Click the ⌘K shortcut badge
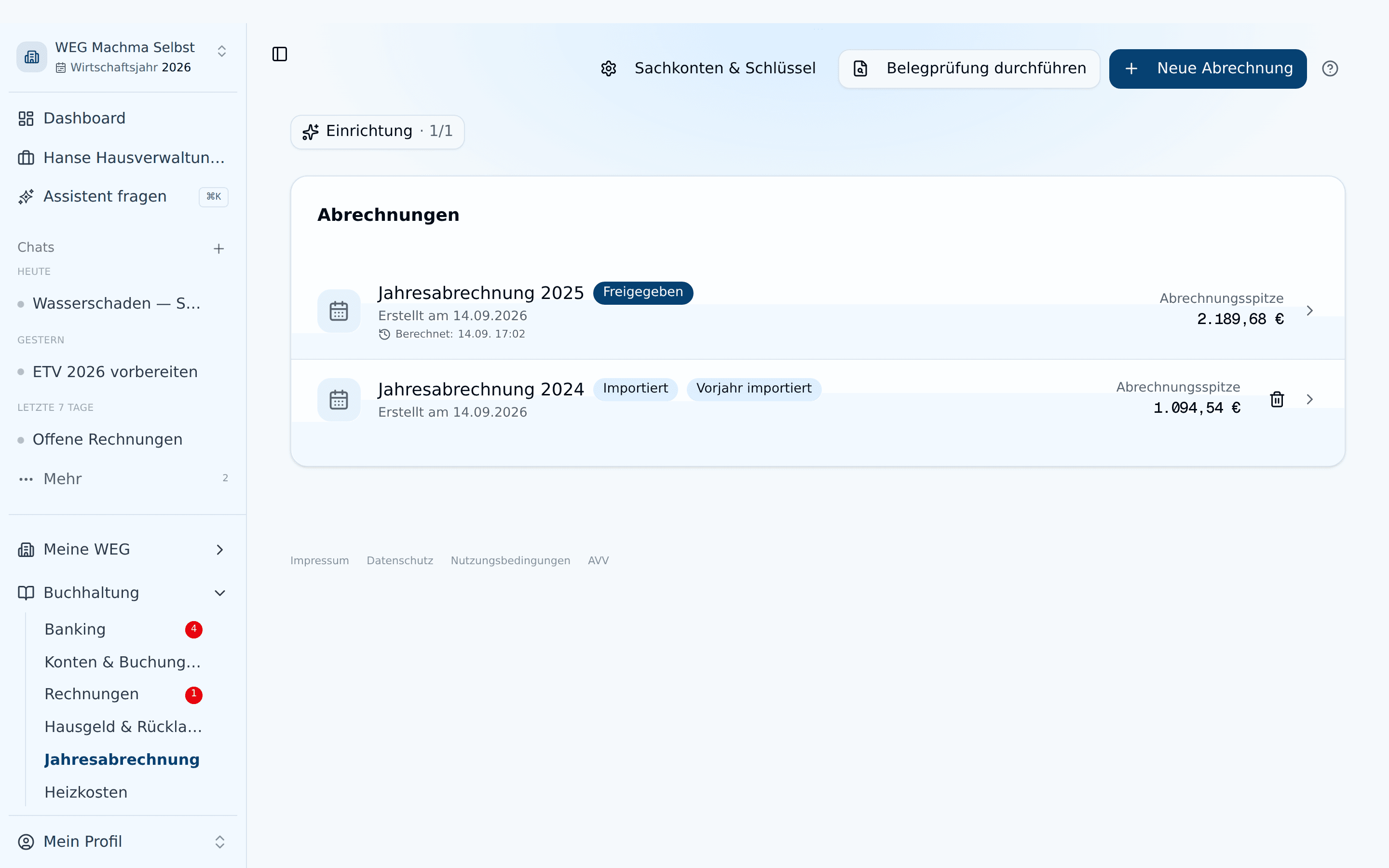 pos(214,197)
